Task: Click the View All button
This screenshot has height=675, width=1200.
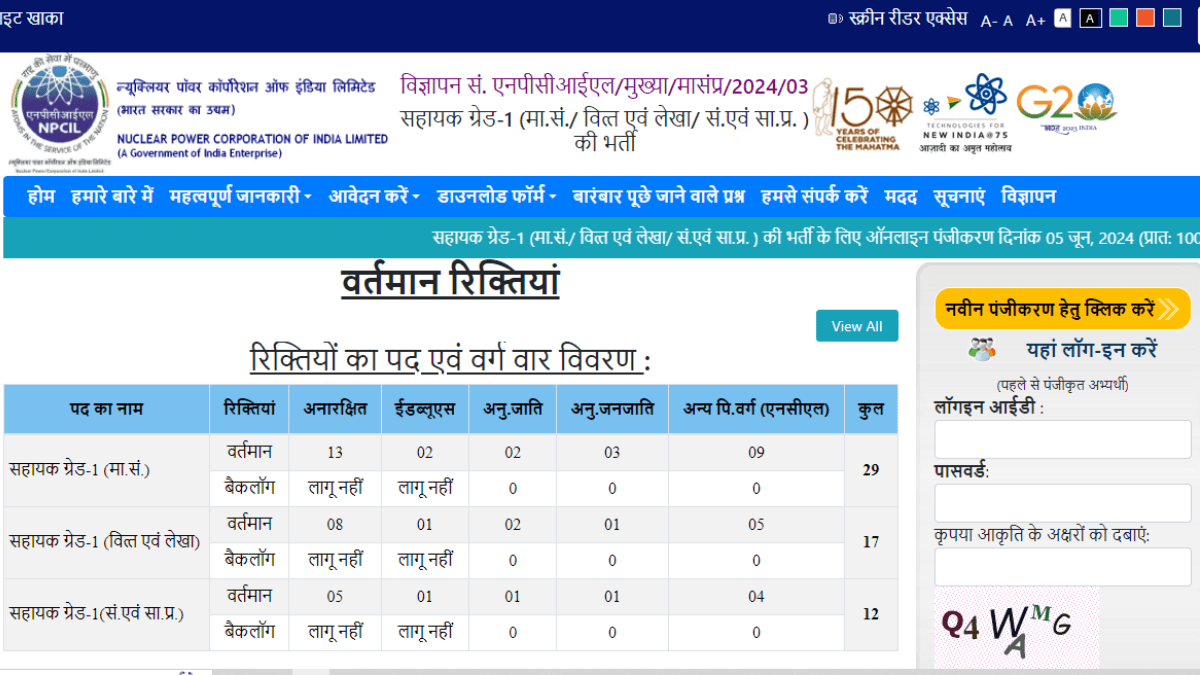Action: [857, 326]
